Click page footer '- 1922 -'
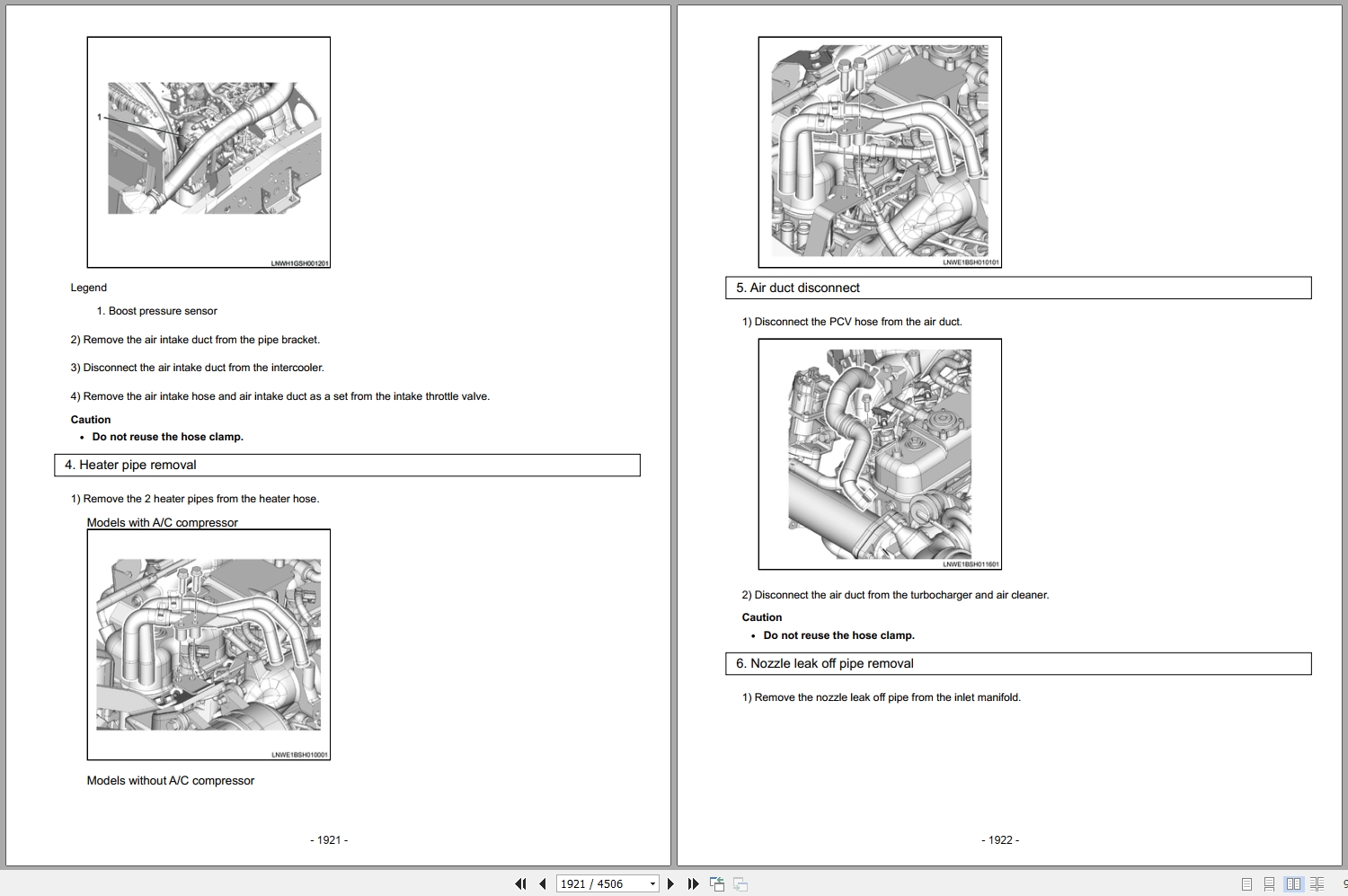Image resolution: width=1348 pixels, height=896 pixels. (1000, 840)
